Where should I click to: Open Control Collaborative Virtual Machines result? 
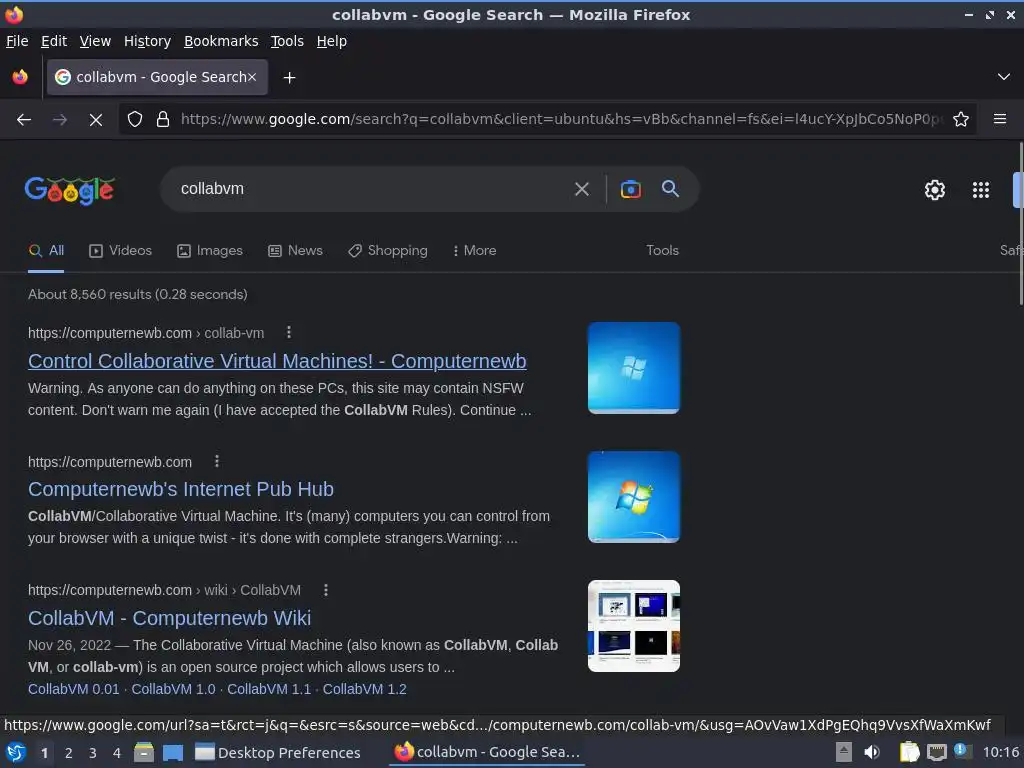277,361
